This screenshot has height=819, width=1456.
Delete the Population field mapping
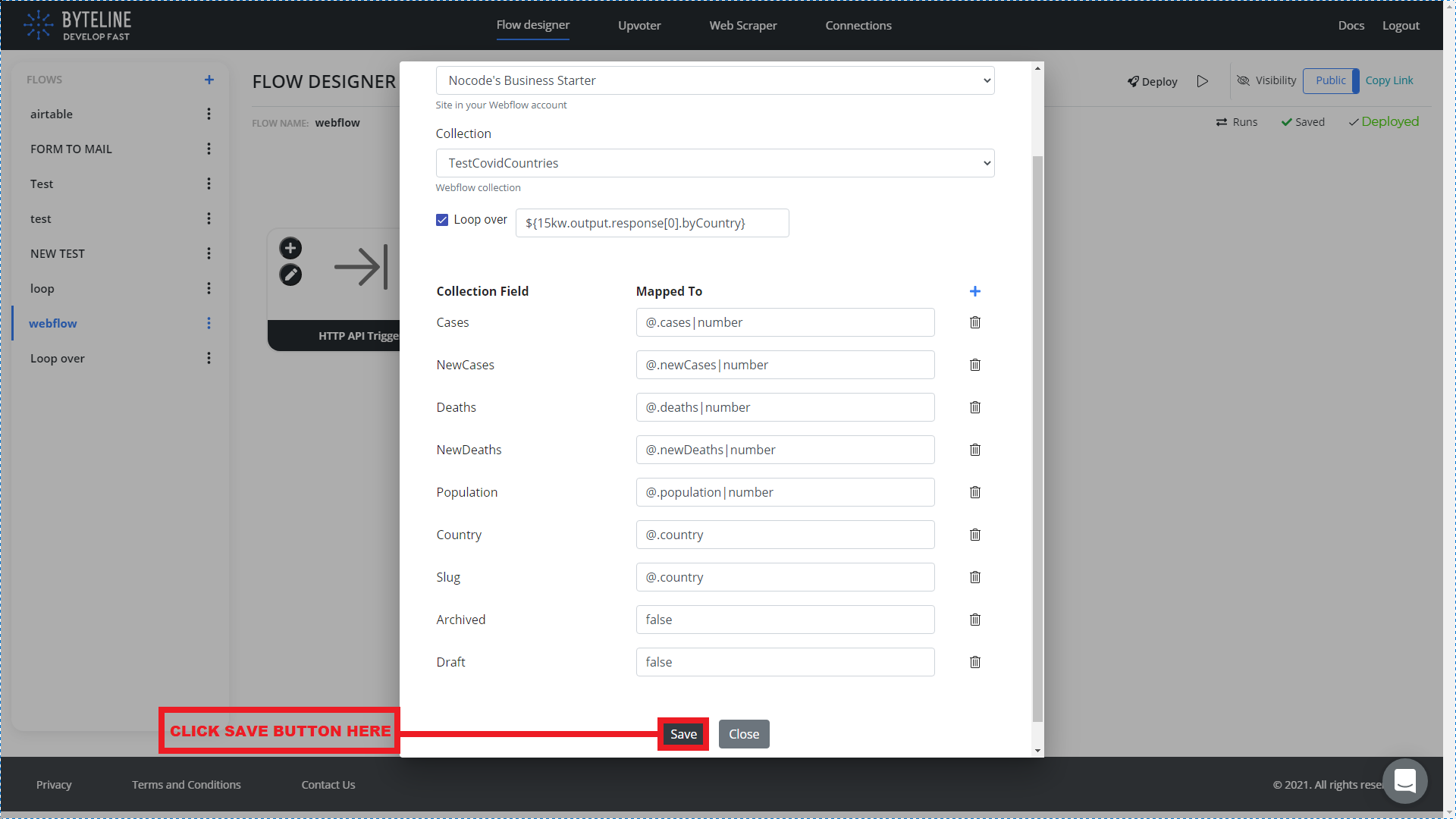tap(975, 492)
